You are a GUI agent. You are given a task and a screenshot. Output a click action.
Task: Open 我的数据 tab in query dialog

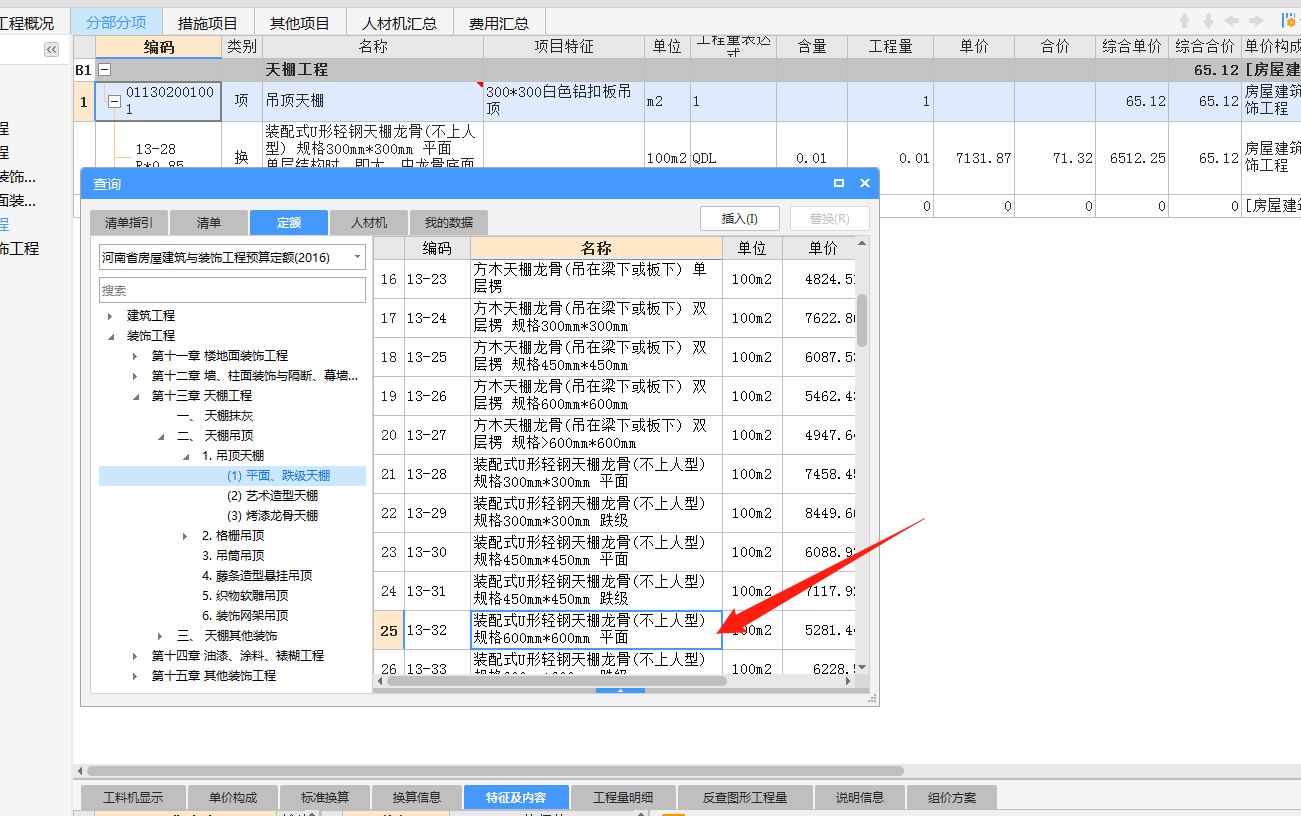pos(448,223)
